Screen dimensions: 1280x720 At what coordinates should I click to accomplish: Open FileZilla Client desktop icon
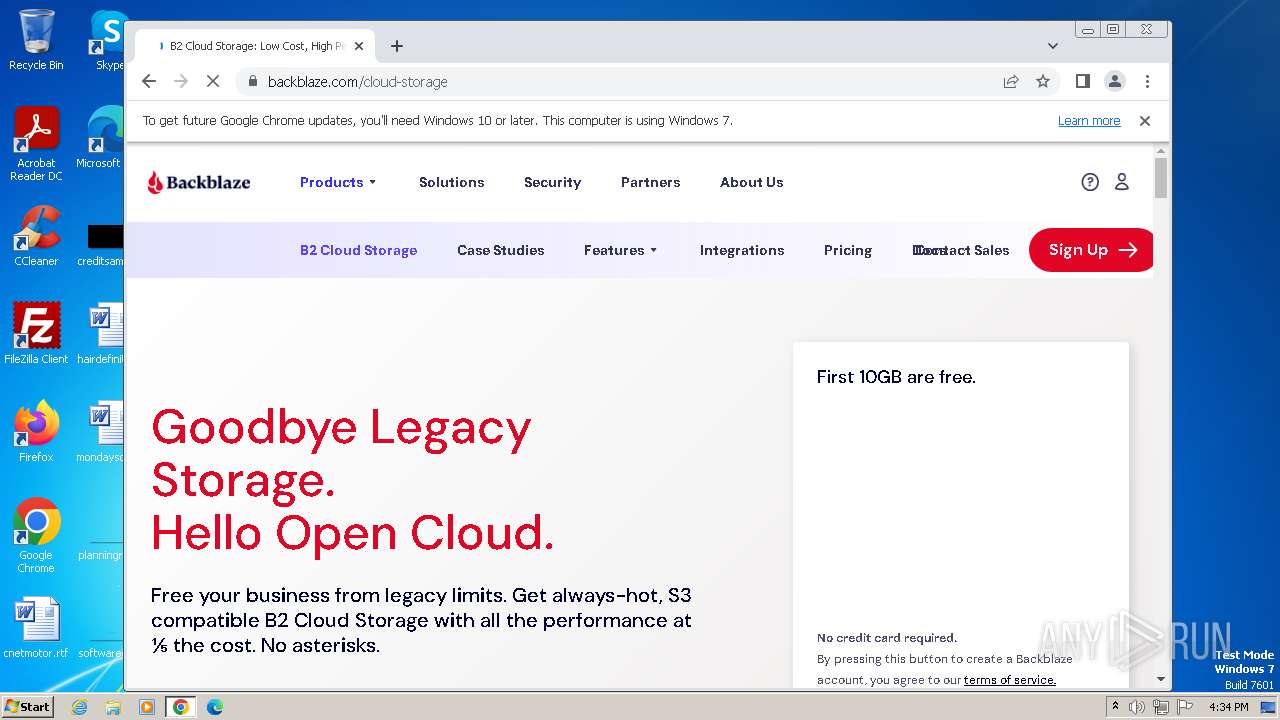[x=36, y=333]
